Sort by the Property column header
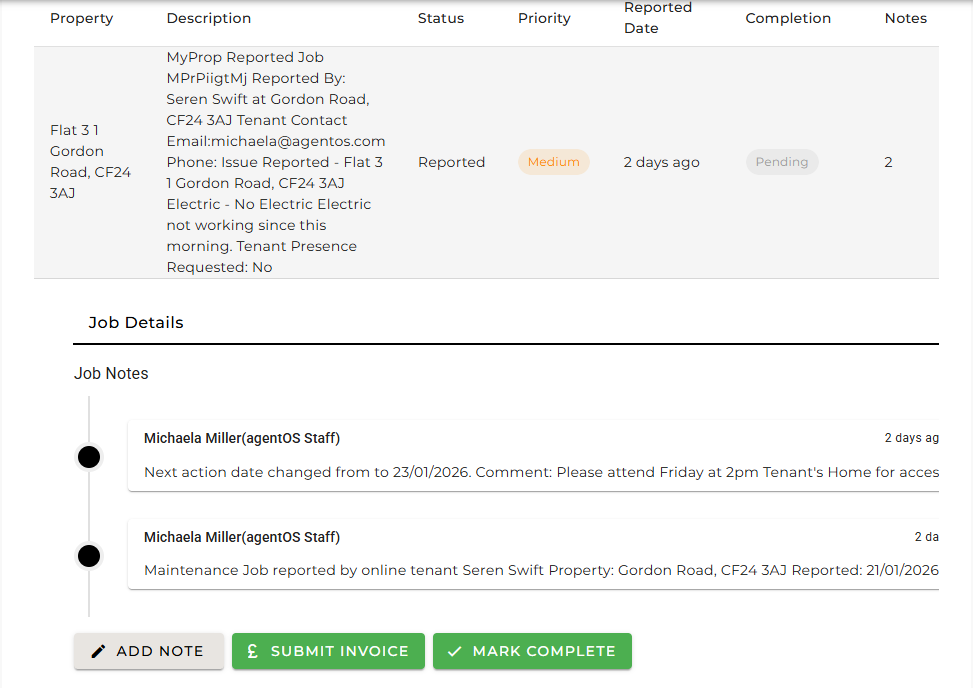Screen dimensions: 973x688 81,18
